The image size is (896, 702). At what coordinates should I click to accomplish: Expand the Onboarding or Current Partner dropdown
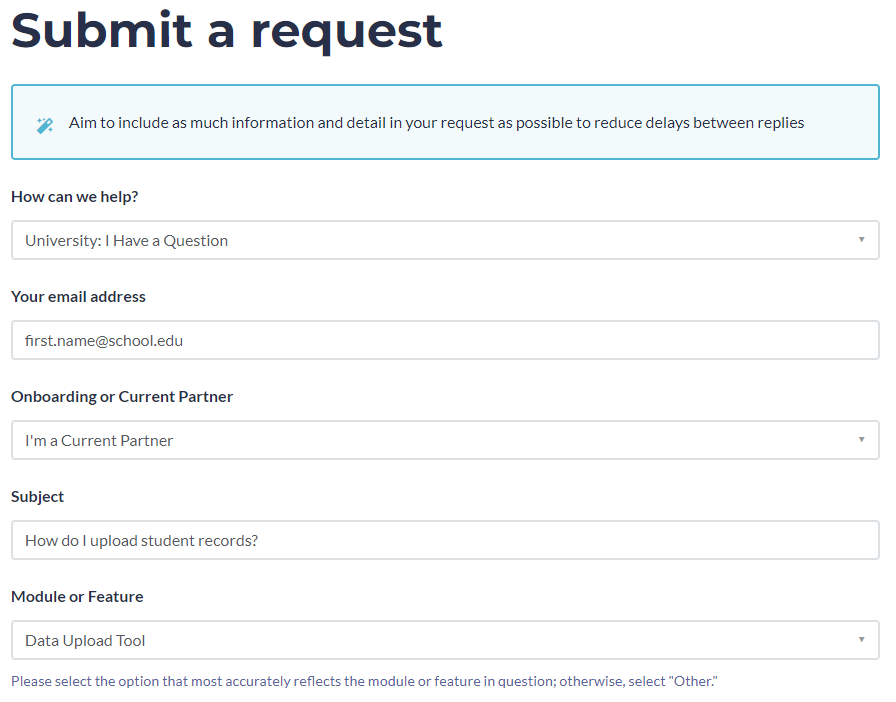coord(445,440)
